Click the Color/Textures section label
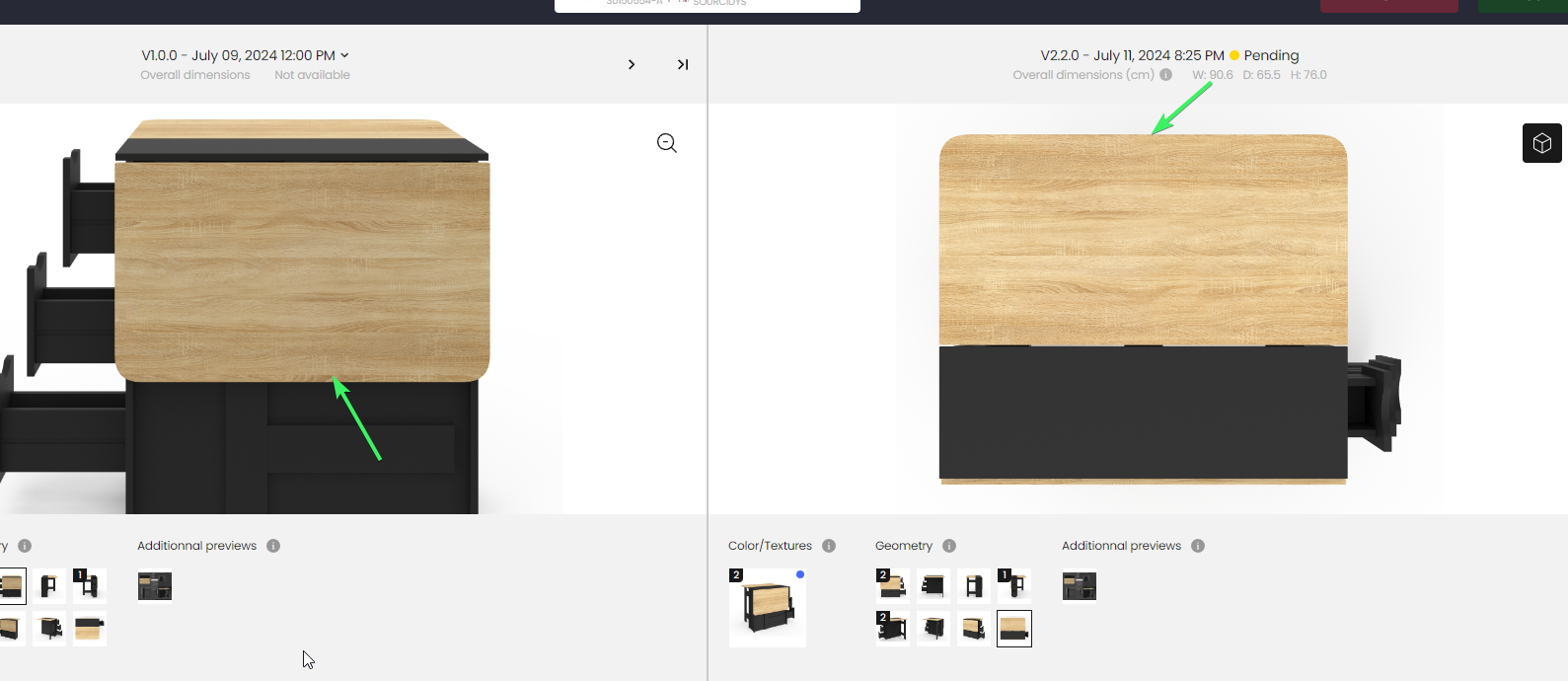Image resolution: width=1568 pixels, height=681 pixels. [770, 546]
